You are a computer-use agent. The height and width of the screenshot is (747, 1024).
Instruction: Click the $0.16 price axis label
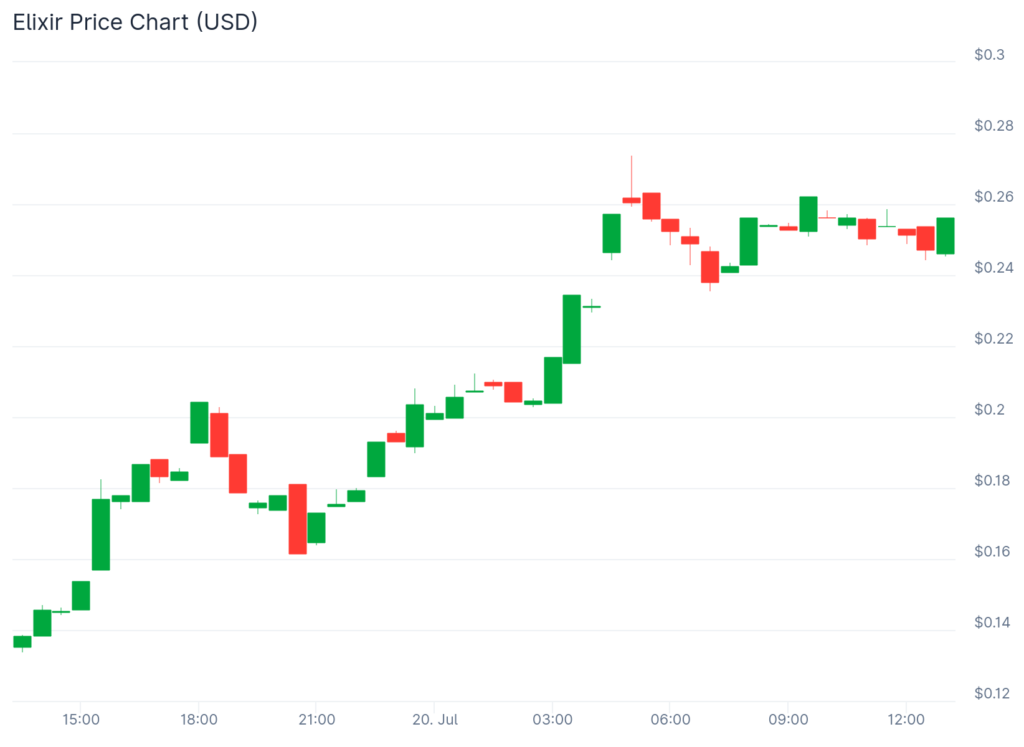[x=993, y=552]
